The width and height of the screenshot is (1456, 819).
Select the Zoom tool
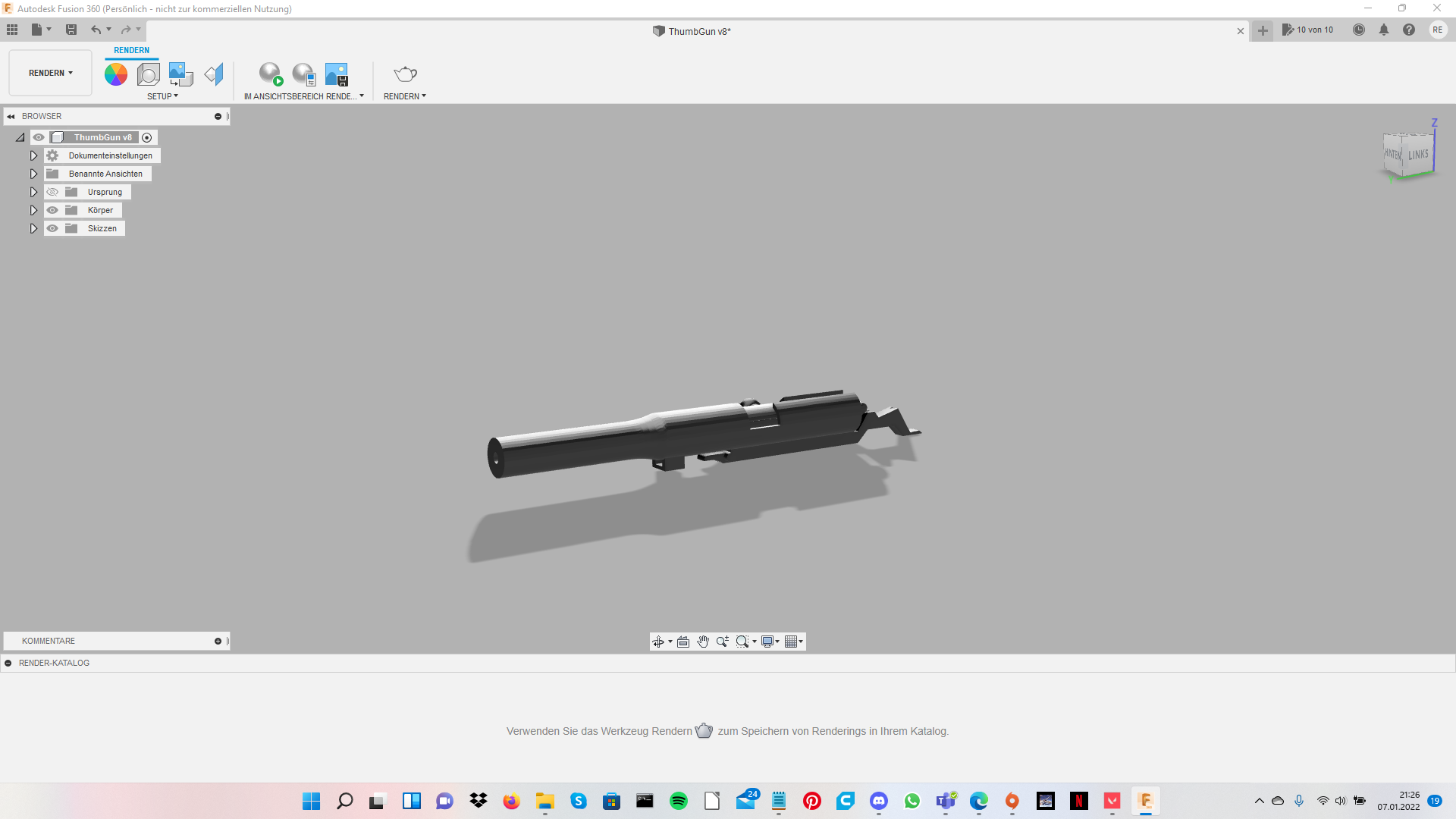(x=723, y=642)
